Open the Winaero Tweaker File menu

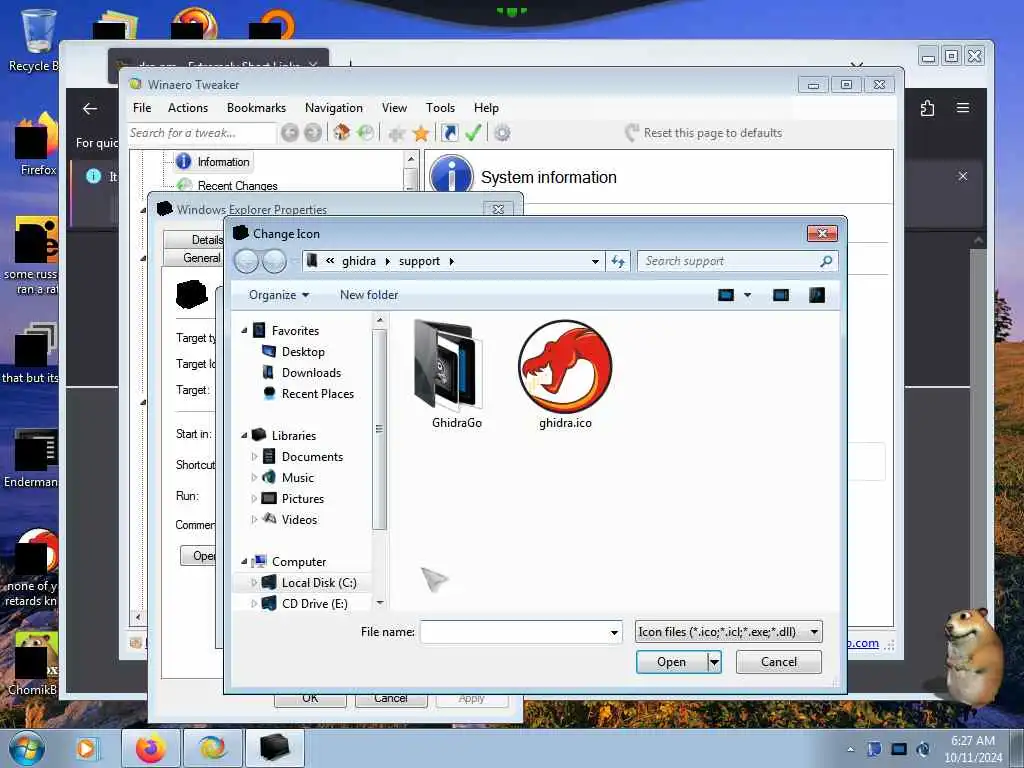(x=142, y=108)
